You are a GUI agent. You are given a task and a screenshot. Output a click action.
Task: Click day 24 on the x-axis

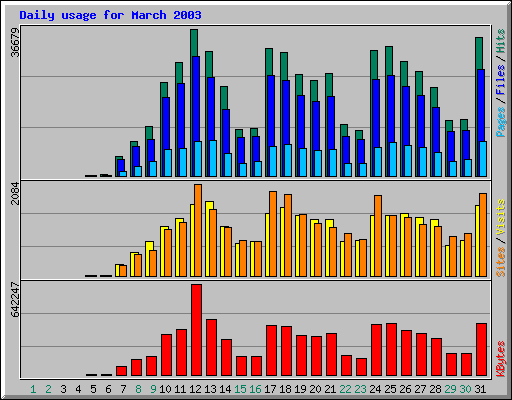[375, 389]
